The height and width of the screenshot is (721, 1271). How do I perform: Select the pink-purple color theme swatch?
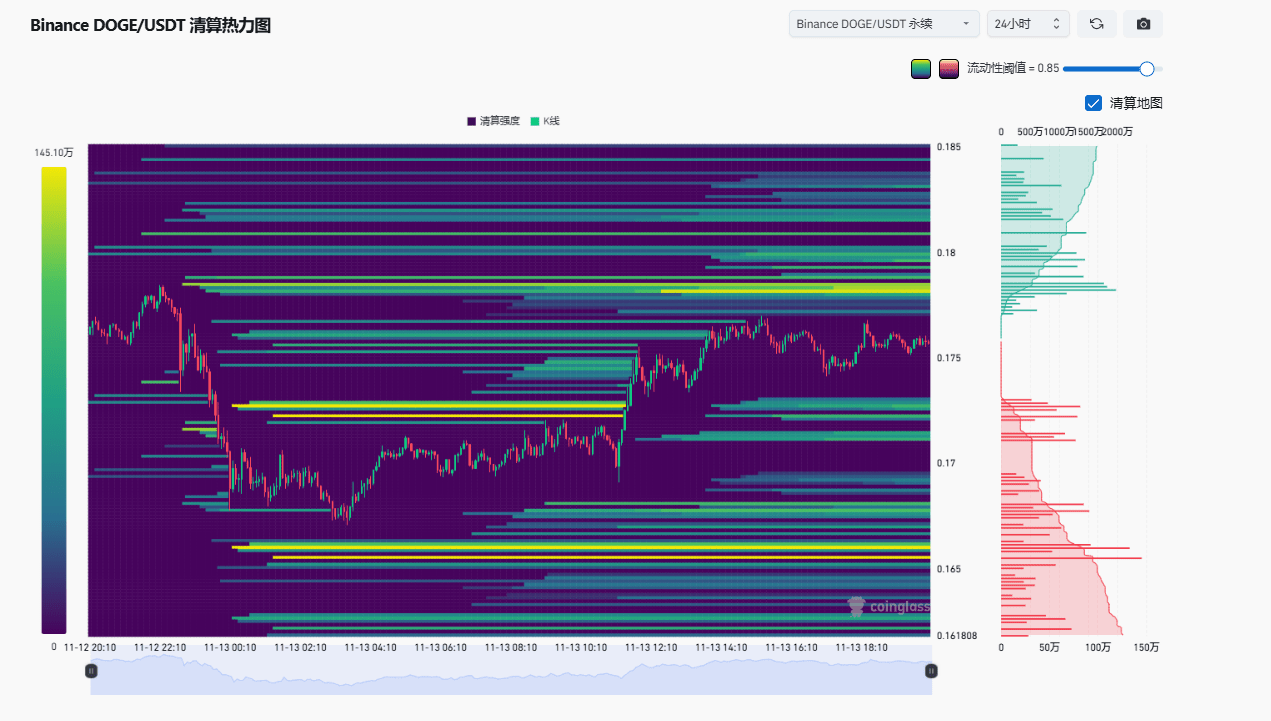tap(949, 69)
